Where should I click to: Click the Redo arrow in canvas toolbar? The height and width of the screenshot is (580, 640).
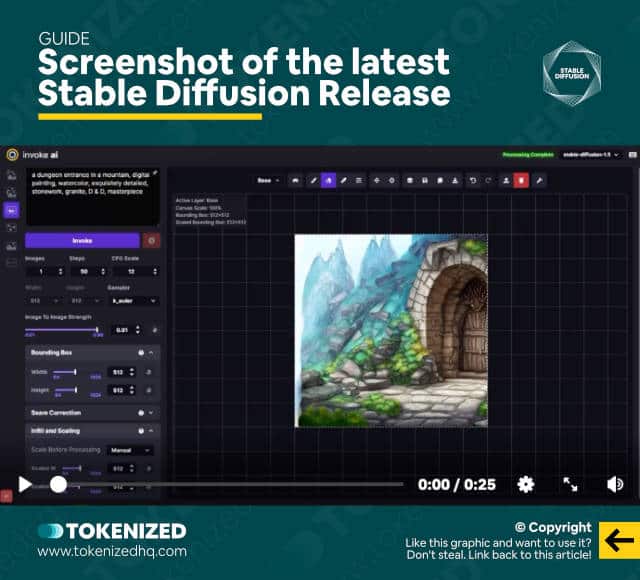click(488, 180)
